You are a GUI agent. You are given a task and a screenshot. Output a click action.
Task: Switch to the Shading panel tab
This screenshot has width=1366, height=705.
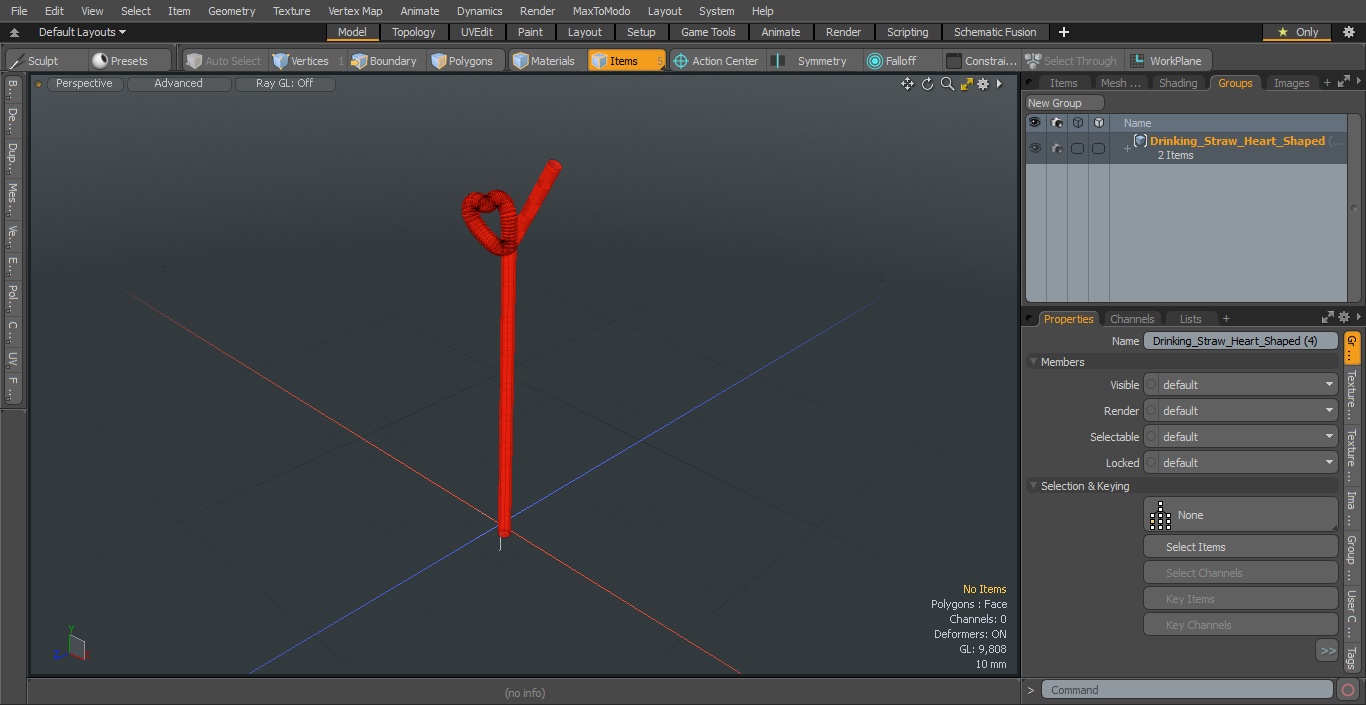[x=1177, y=83]
